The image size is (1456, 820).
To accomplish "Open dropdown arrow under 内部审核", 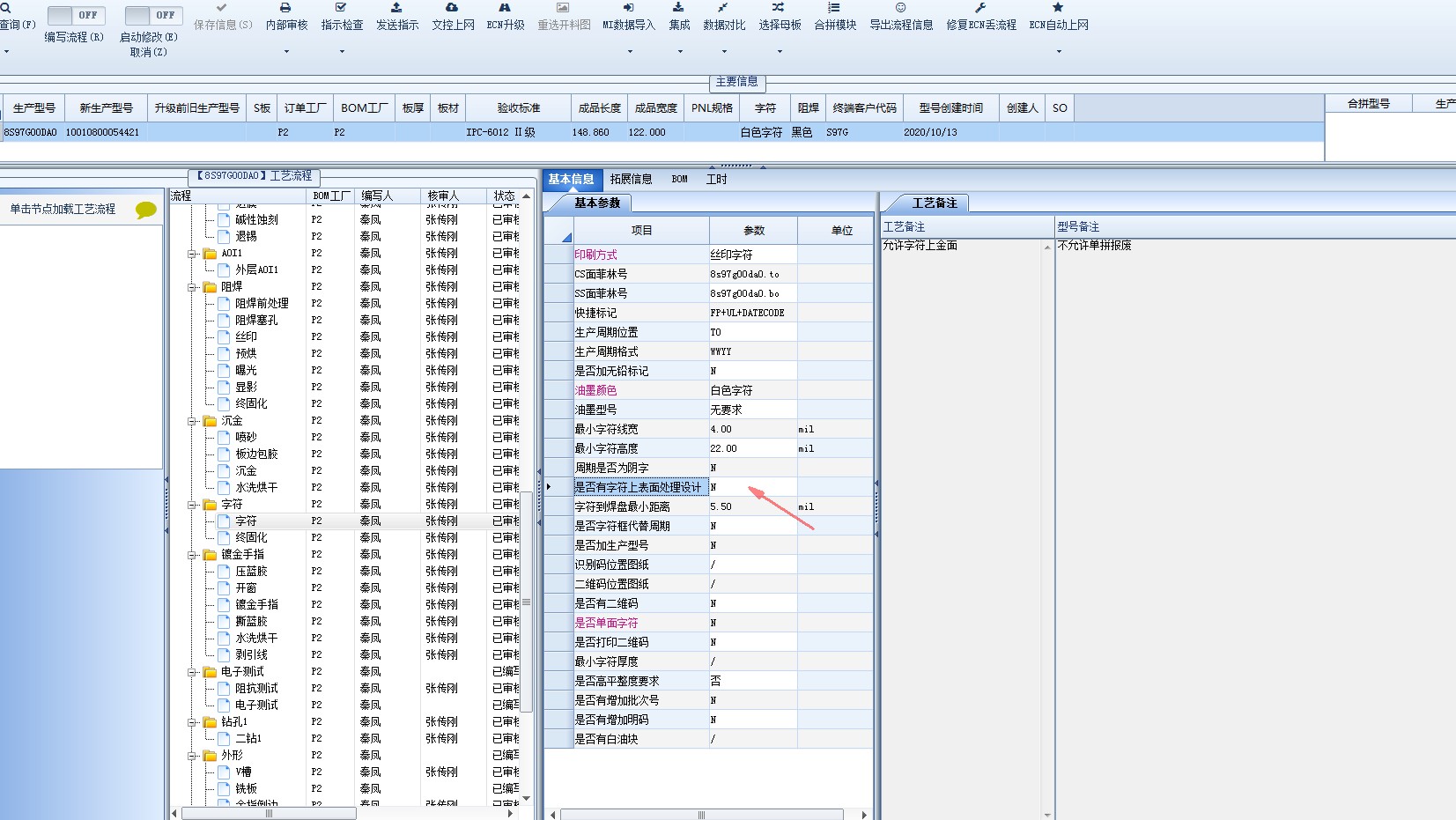I will (286, 52).
